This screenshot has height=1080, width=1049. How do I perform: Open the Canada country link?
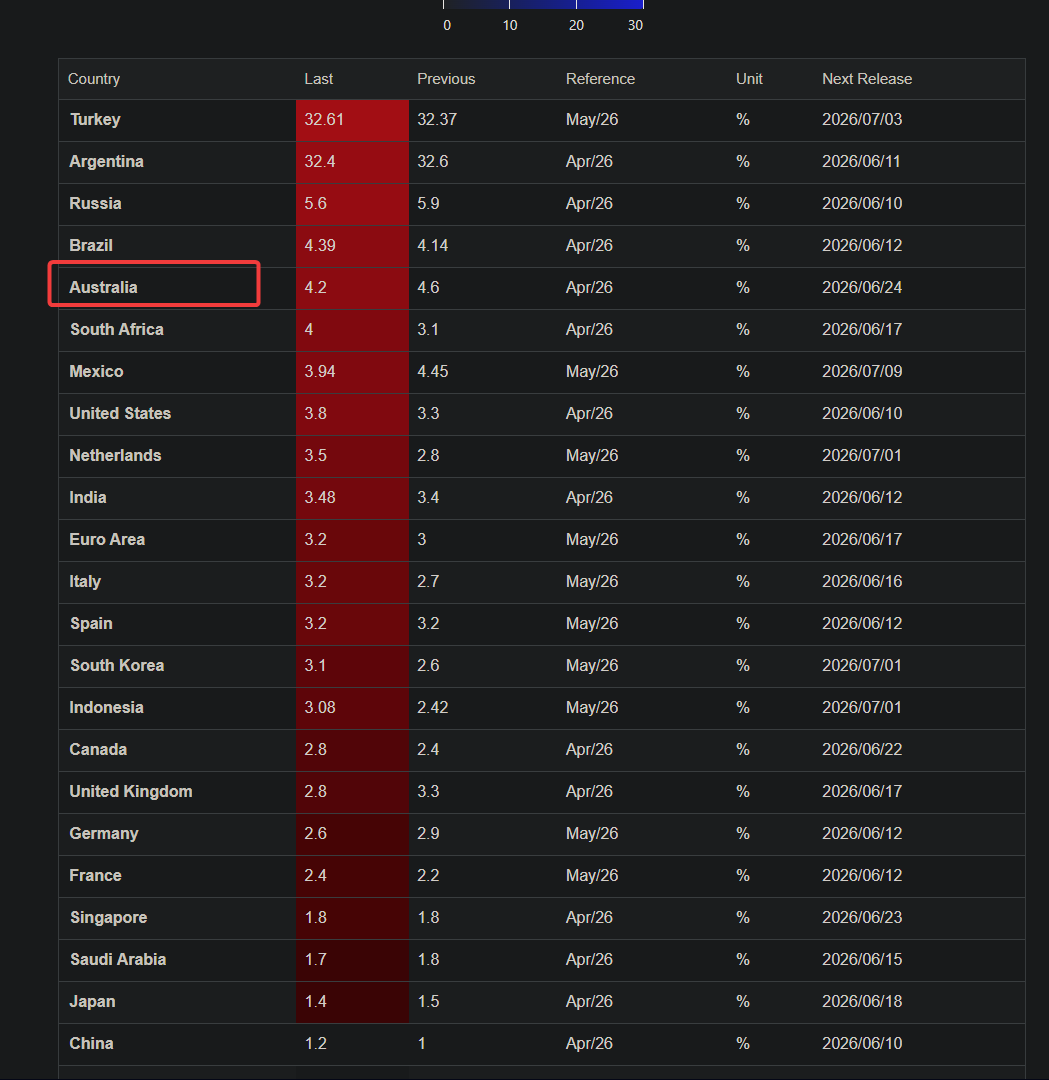pyautogui.click(x=98, y=750)
